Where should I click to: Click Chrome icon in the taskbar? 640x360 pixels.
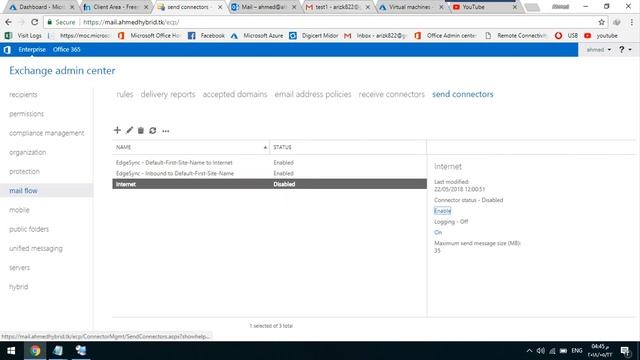tap(35, 351)
